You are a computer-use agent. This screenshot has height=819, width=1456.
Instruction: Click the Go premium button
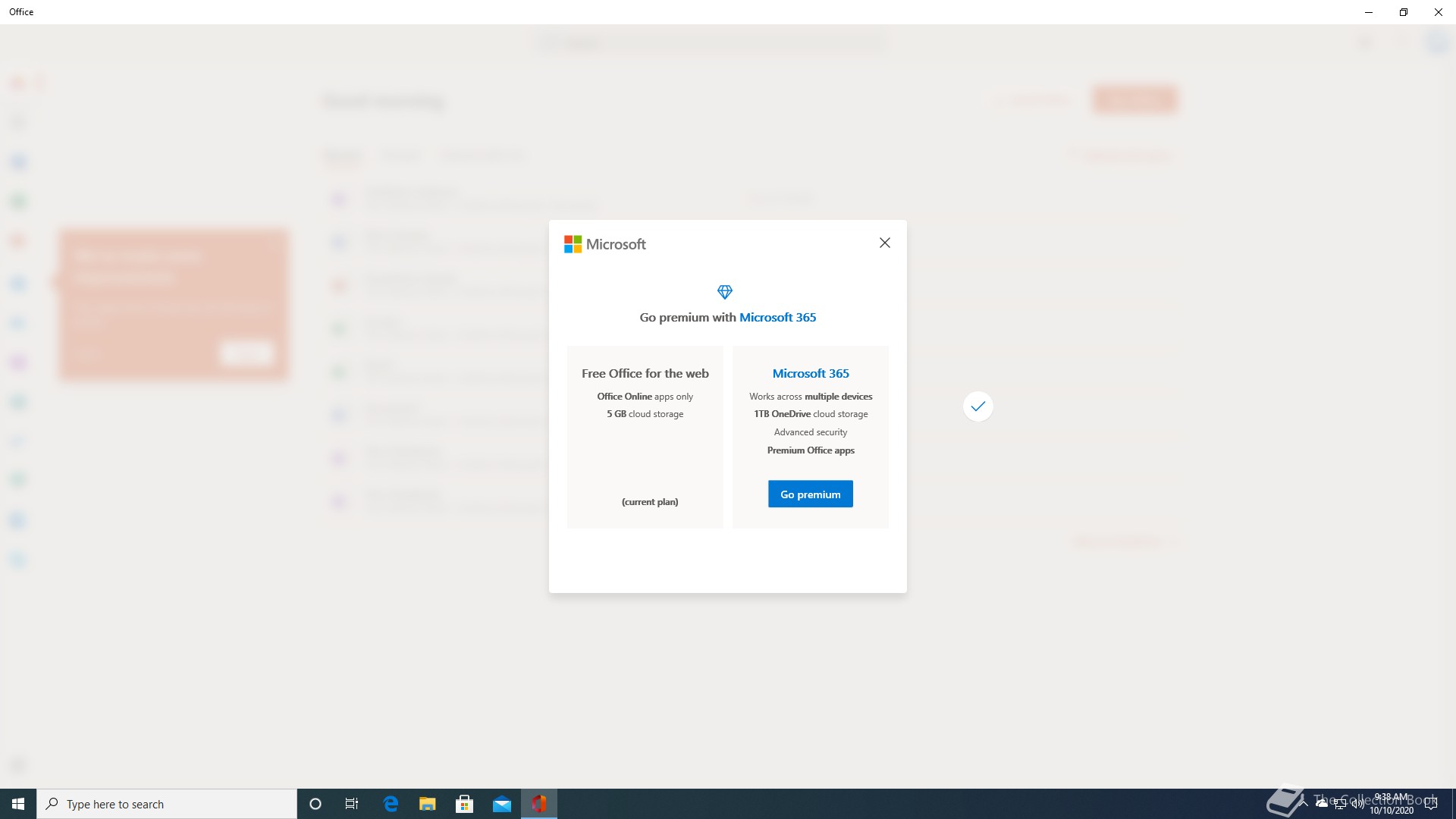click(x=810, y=494)
